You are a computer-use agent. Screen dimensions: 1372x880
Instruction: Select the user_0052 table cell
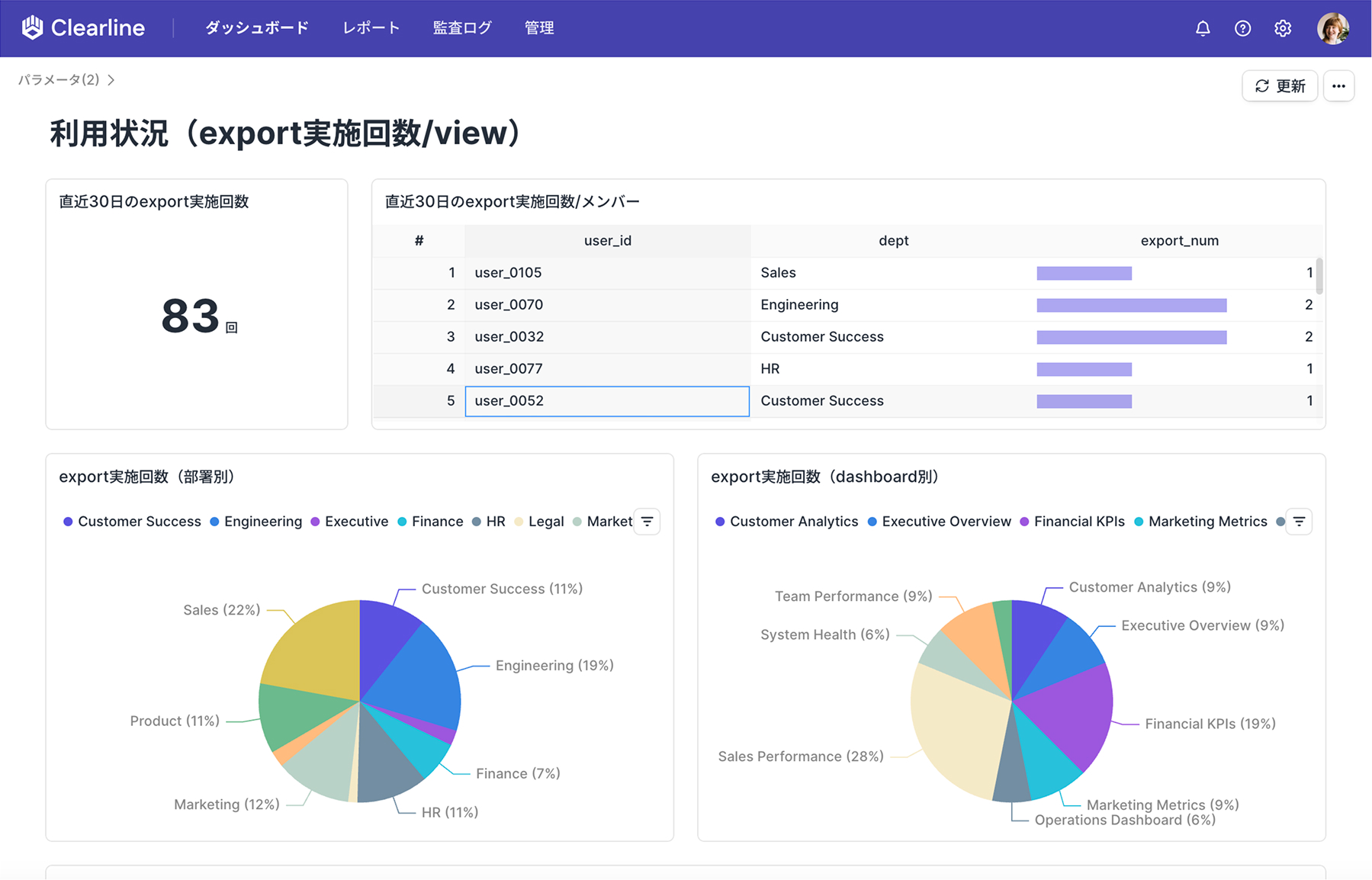click(x=607, y=400)
